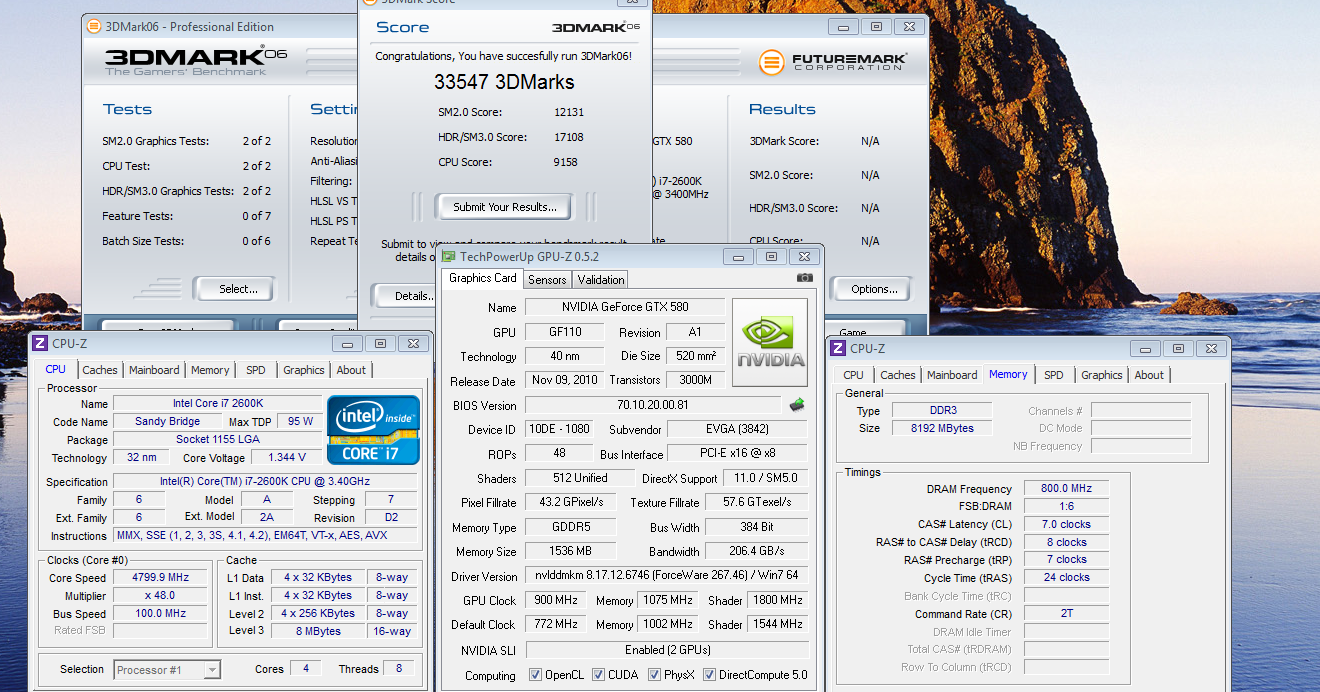The width and height of the screenshot is (1320, 692).
Task: Click the Multiplier value x 48.0
Action: point(160,596)
